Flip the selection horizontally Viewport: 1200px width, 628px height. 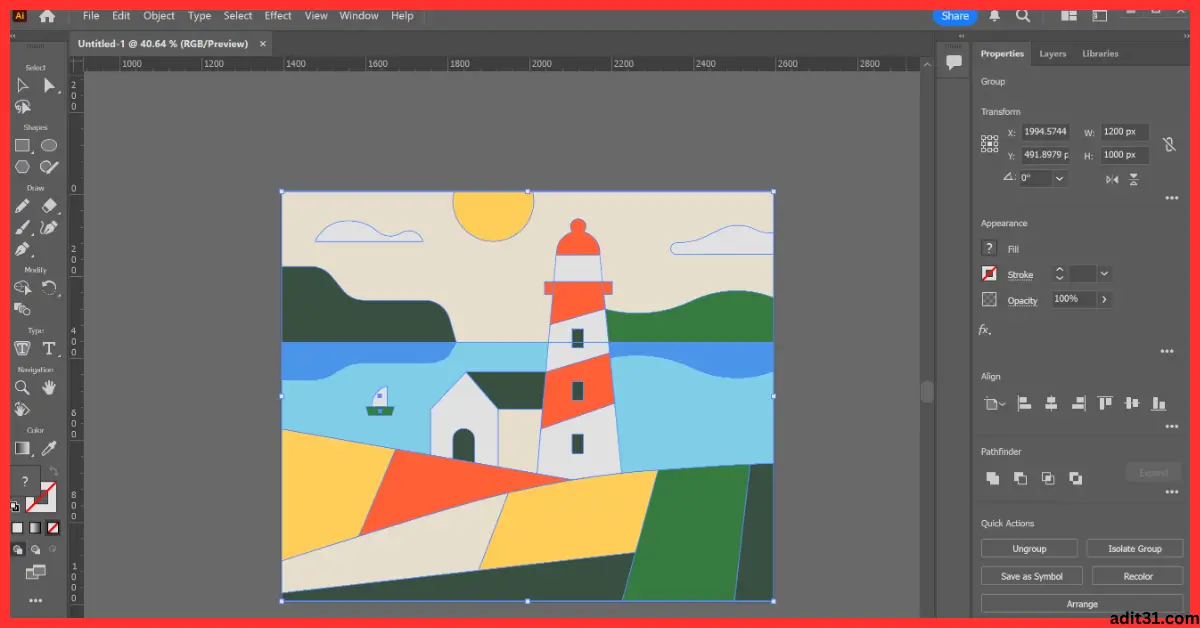click(x=1111, y=179)
